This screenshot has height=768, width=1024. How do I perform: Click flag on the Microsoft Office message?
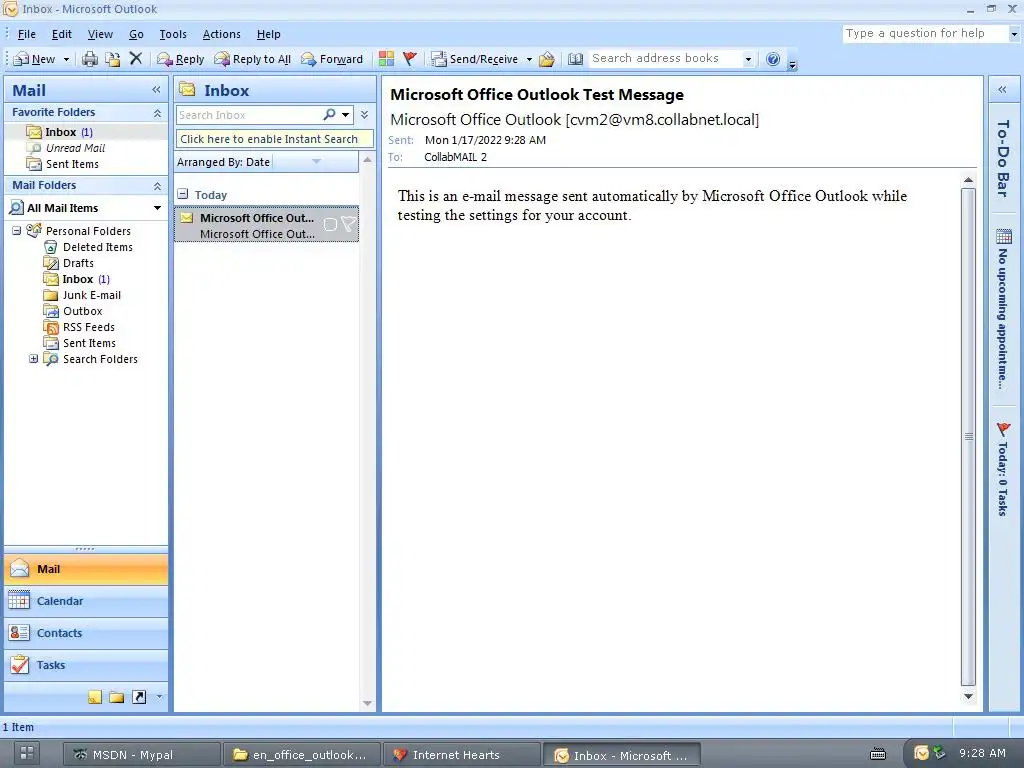(x=349, y=225)
